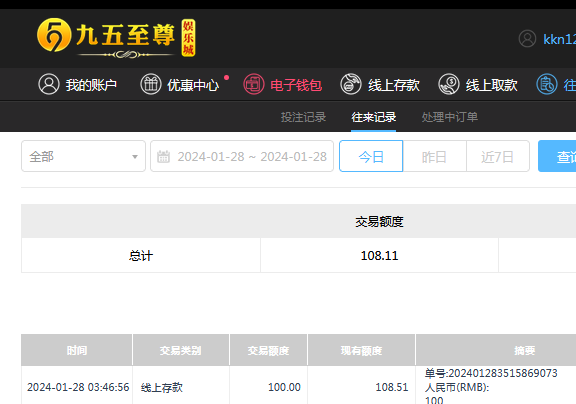Open the 优惠中心 gift icon

point(151,84)
